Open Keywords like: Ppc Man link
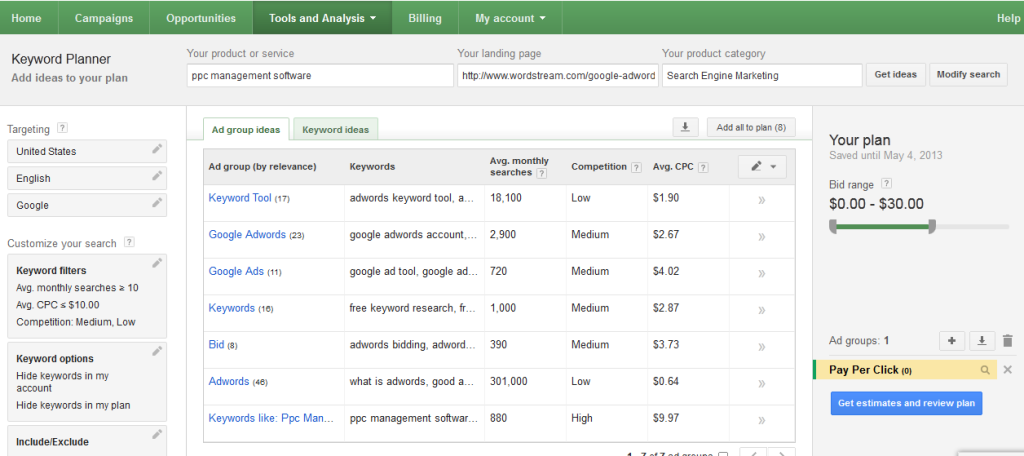This screenshot has width=1024, height=456. pos(271,417)
